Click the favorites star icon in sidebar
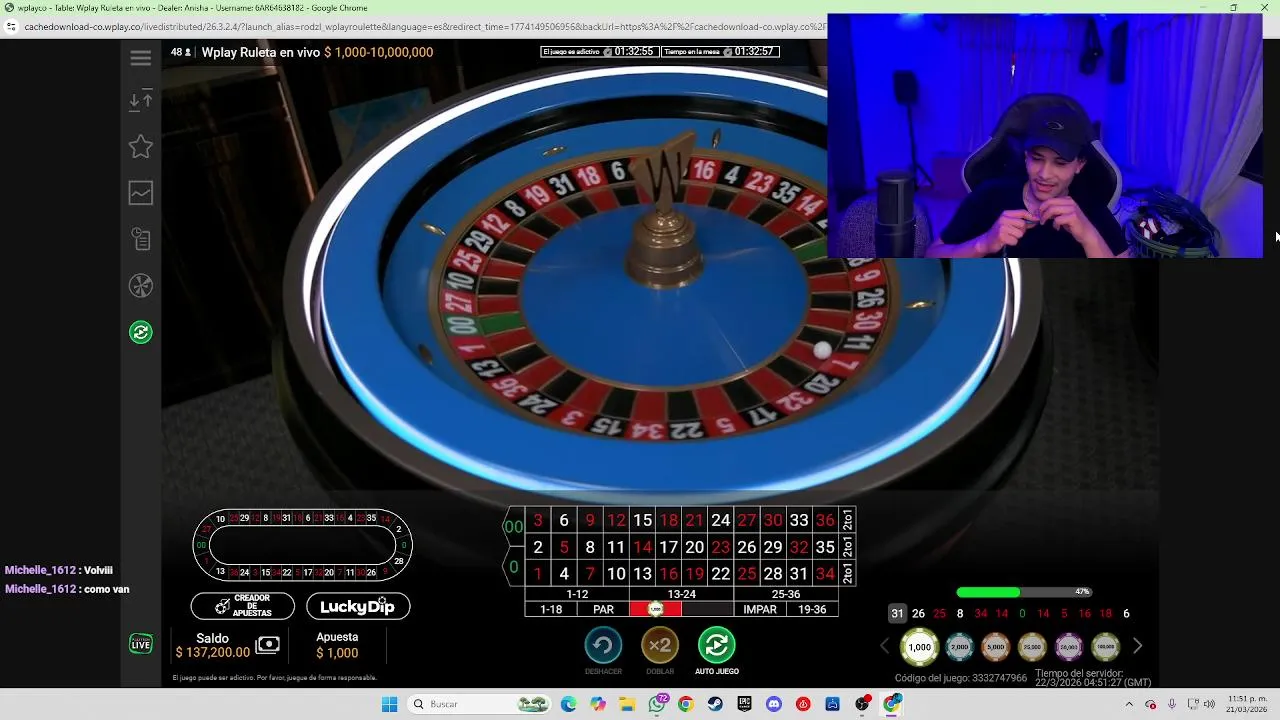 (x=140, y=146)
